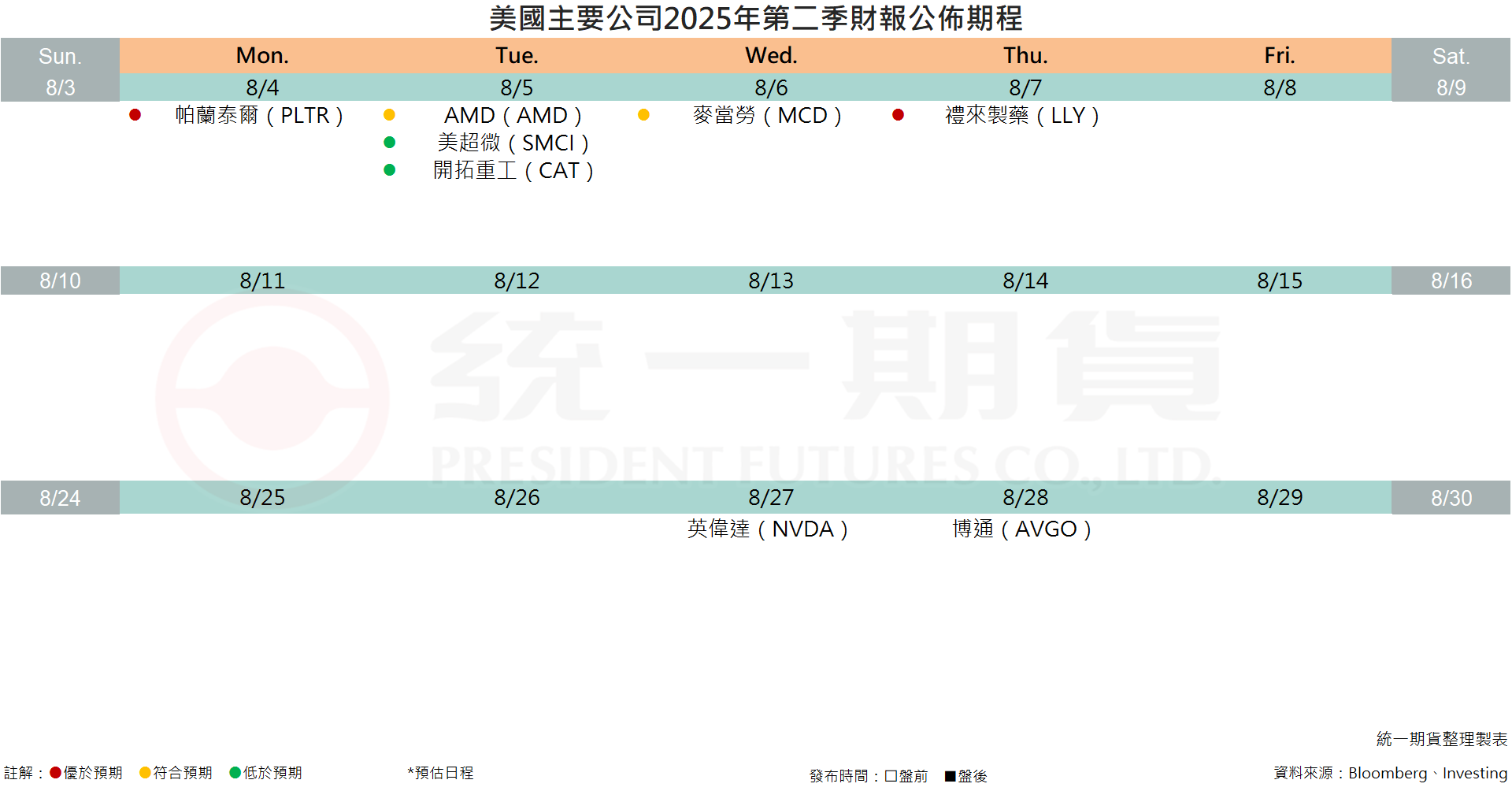Click the 8/29 date cell

[x=1280, y=498]
